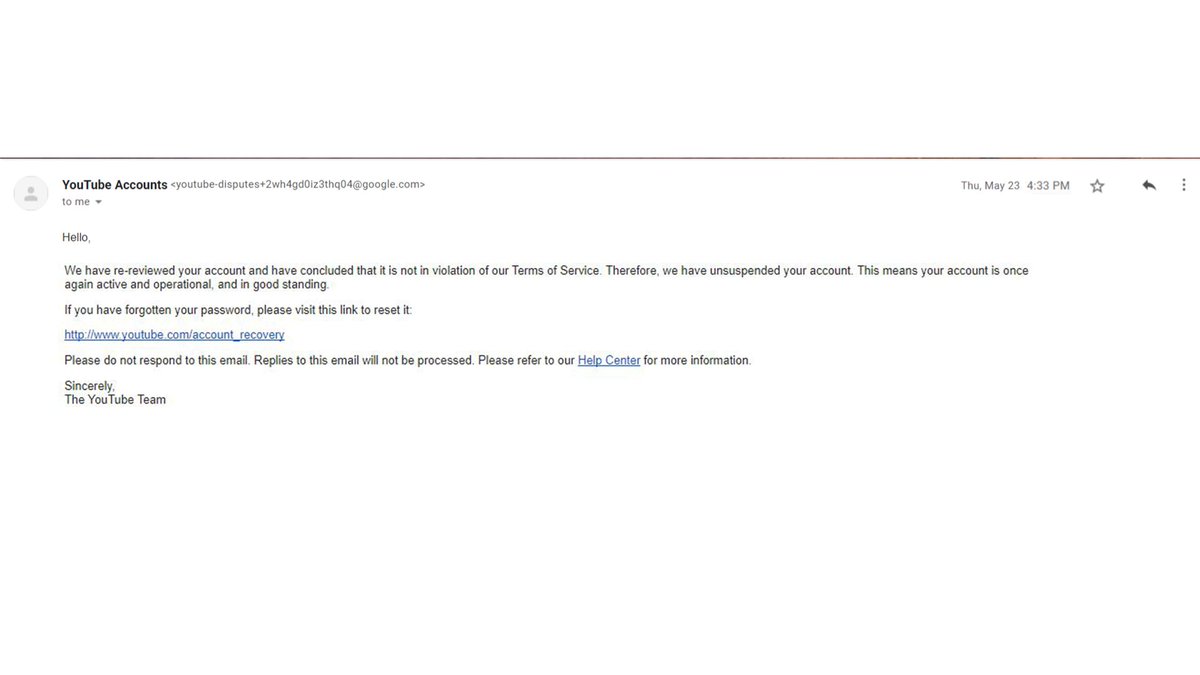Click 'The YouTube Team' signature
1200x675 pixels.
point(115,400)
